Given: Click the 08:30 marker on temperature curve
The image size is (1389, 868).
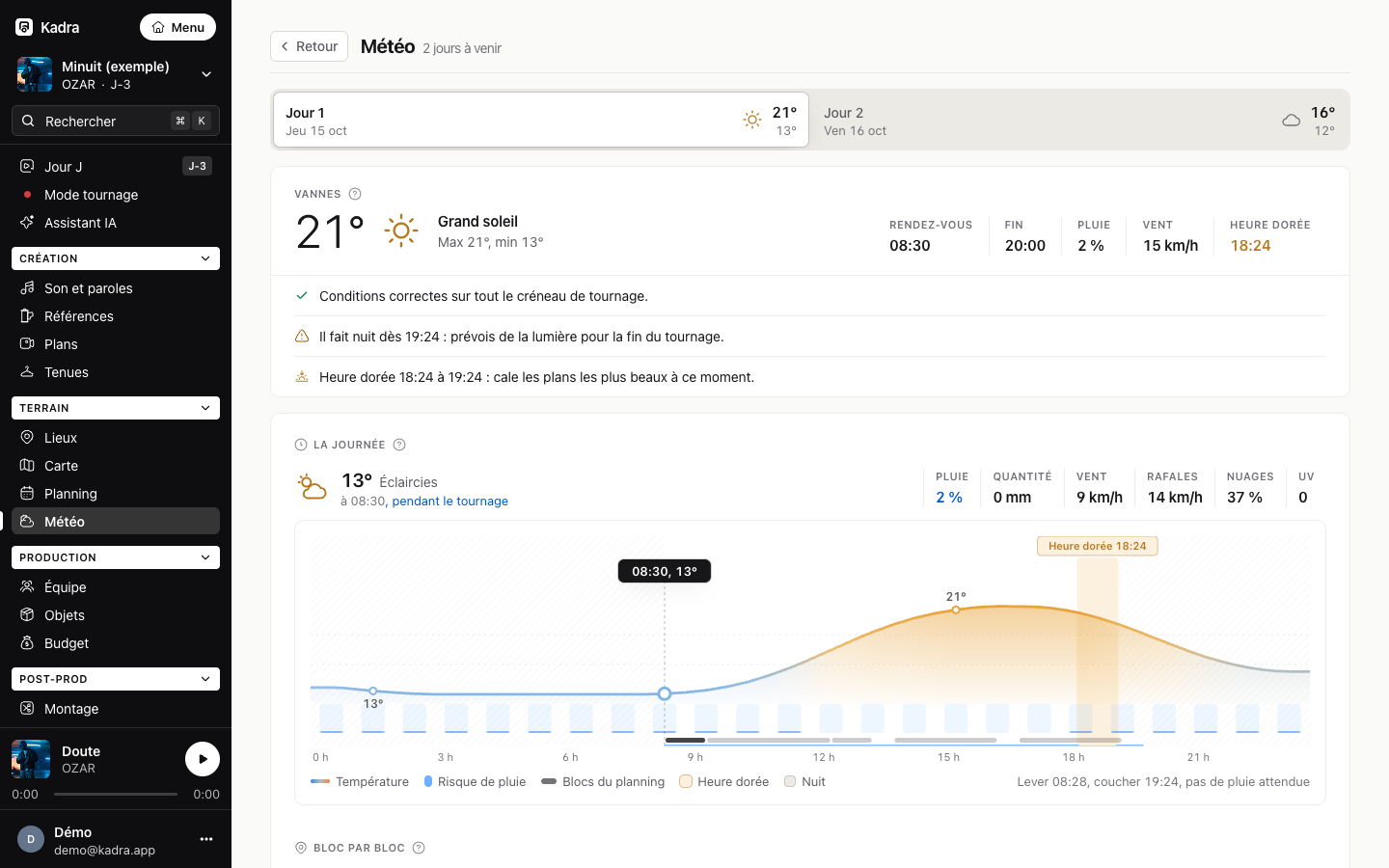Looking at the screenshot, I should [665, 693].
